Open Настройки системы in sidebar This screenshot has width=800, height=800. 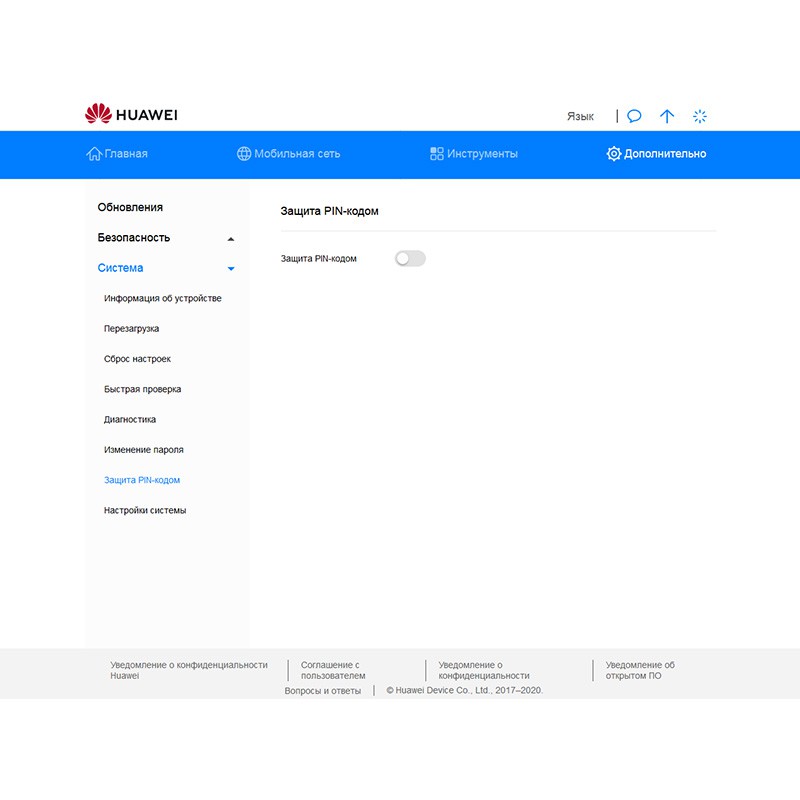coord(145,510)
